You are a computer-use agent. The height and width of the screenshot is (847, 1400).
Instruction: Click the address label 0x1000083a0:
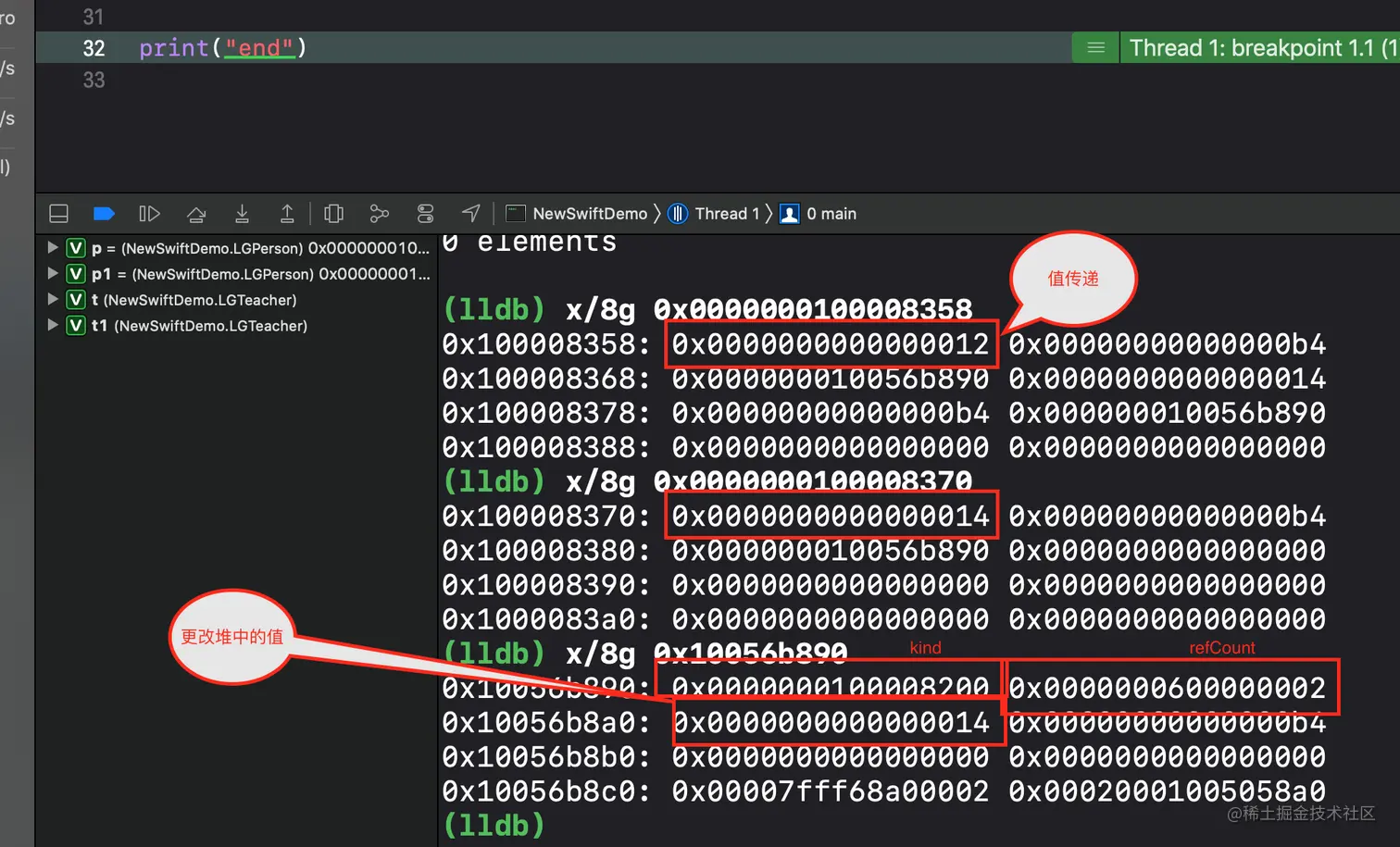(x=545, y=619)
